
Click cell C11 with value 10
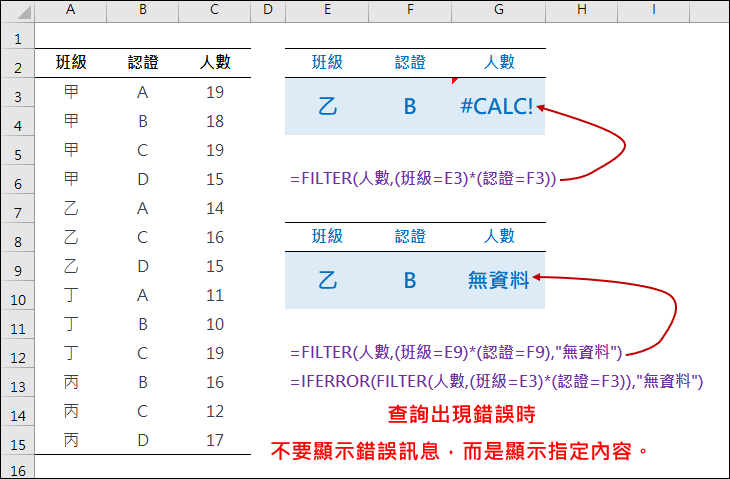tap(215, 324)
